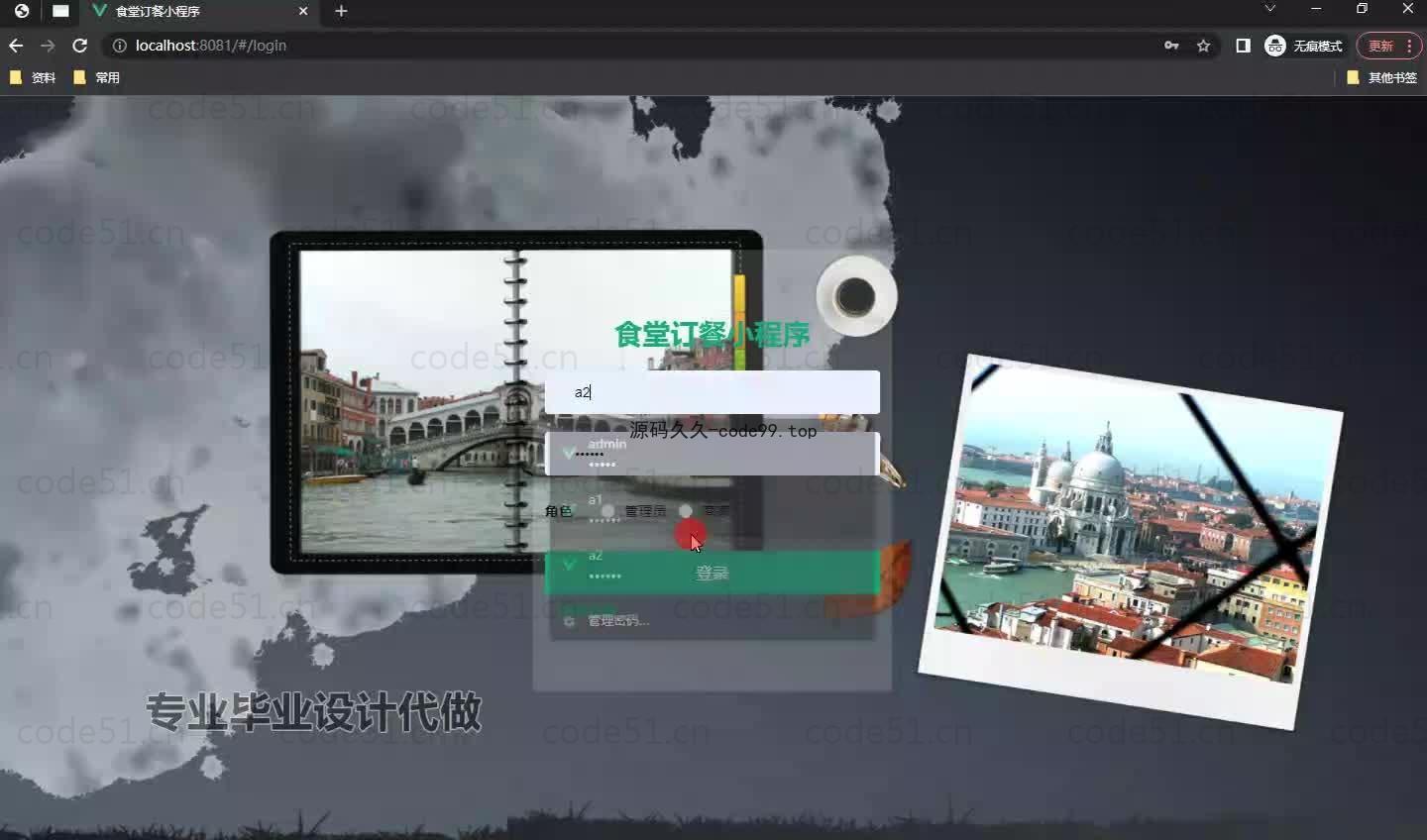This screenshot has height=840, width=1427.
Task: Switch to the 食堂订餐小程序 tab
Action: pos(198,11)
